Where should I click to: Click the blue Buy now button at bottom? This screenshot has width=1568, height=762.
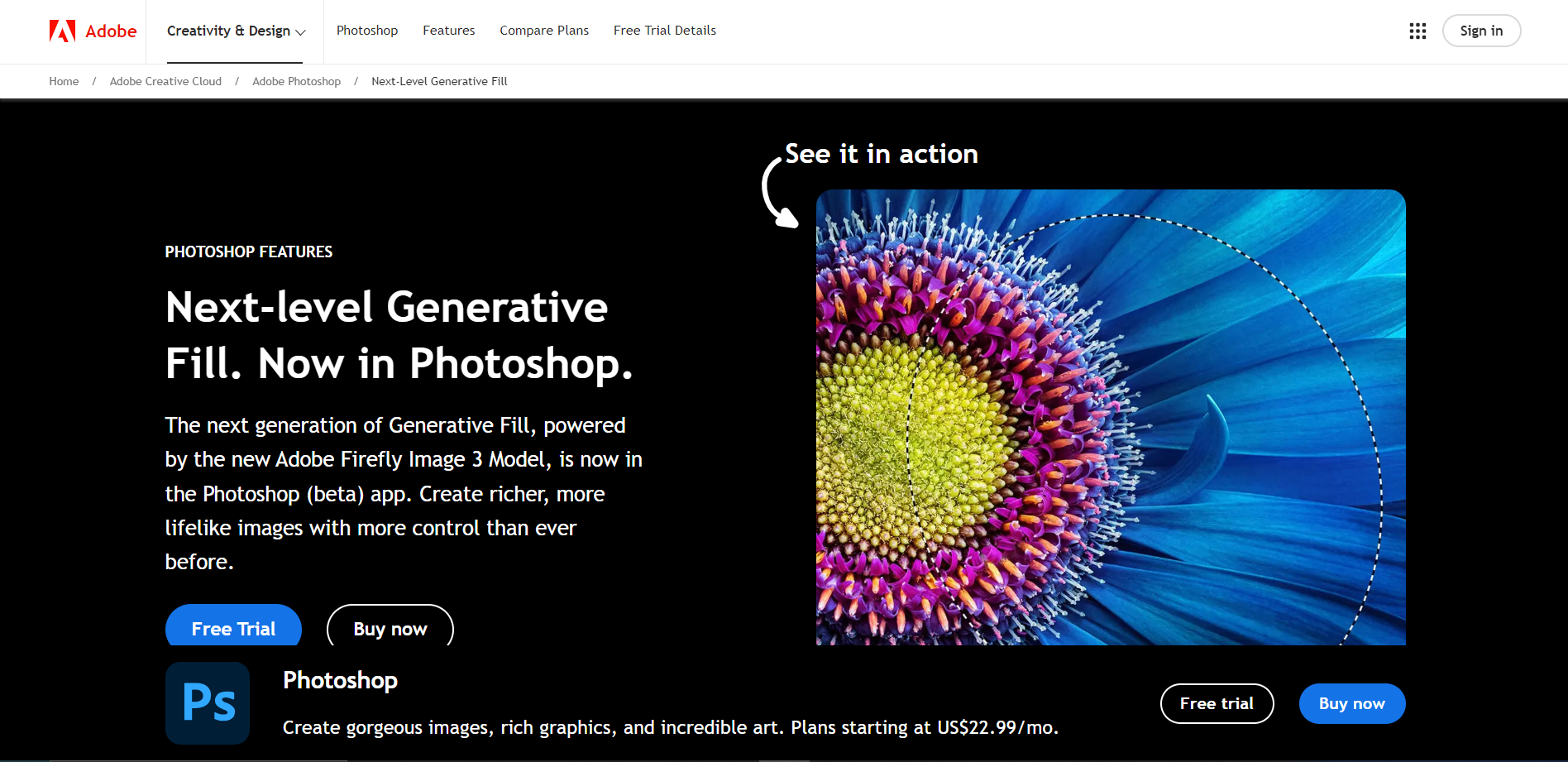coord(1351,703)
